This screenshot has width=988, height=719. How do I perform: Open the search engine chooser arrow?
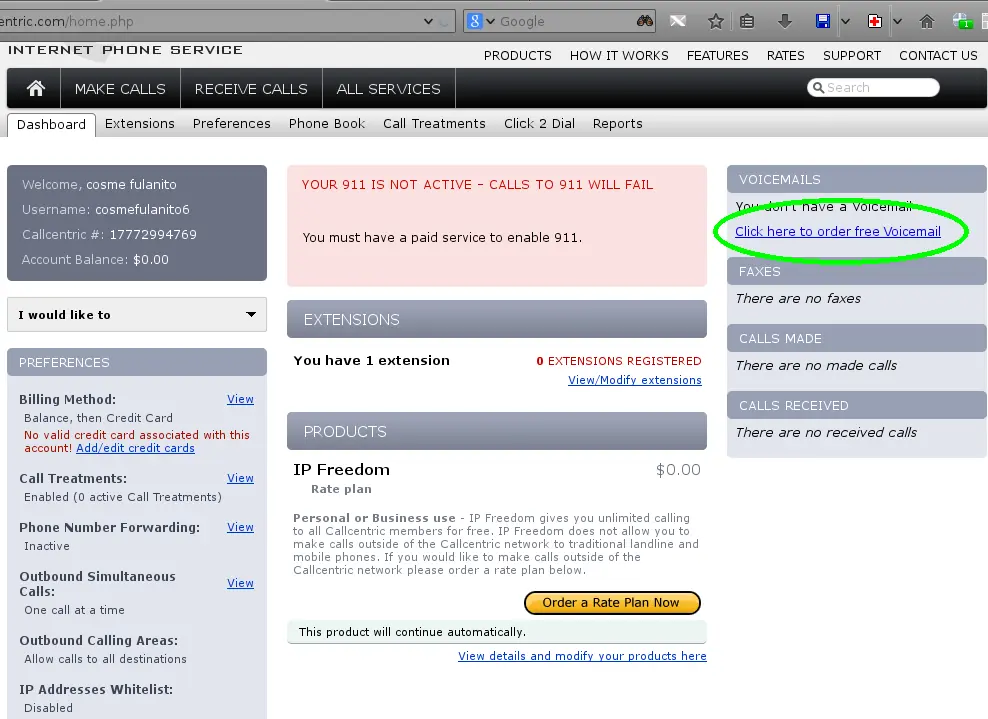click(490, 21)
